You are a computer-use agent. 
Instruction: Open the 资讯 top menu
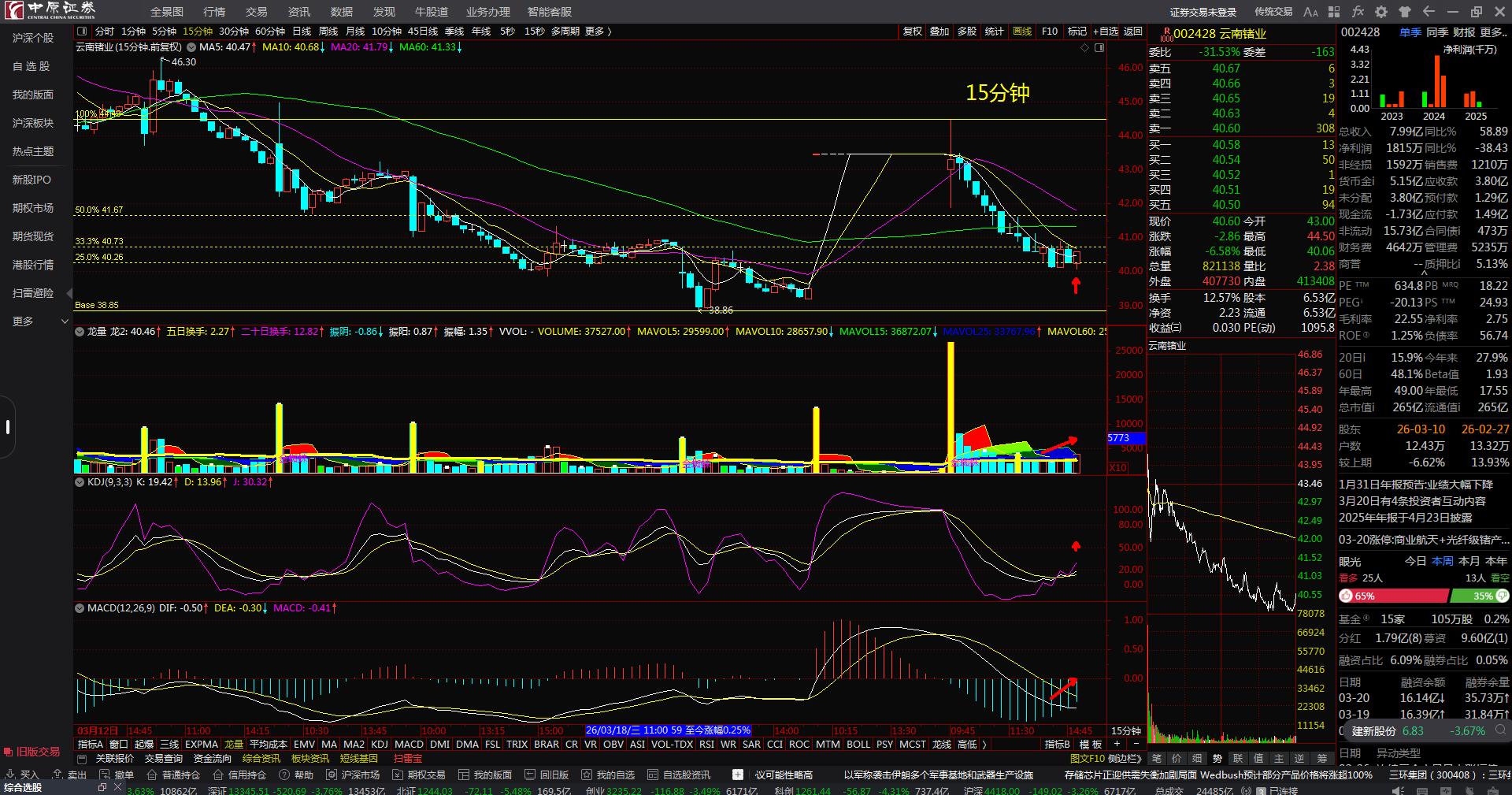coord(299,12)
